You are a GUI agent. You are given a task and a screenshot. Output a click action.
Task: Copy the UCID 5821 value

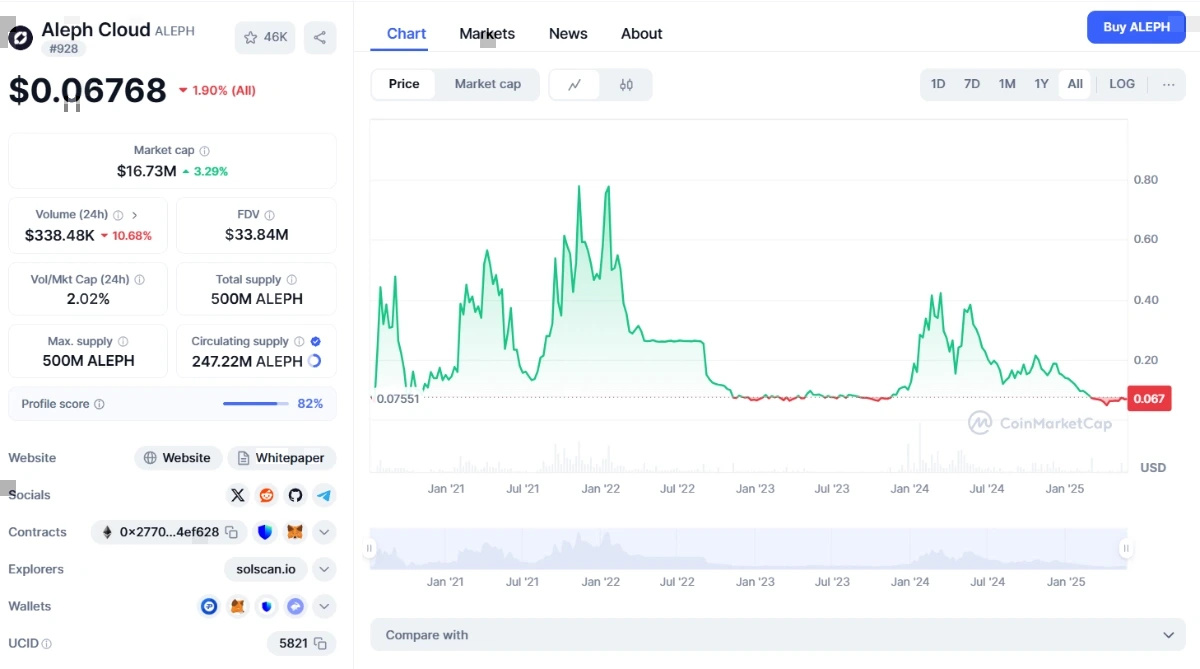point(320,643)
